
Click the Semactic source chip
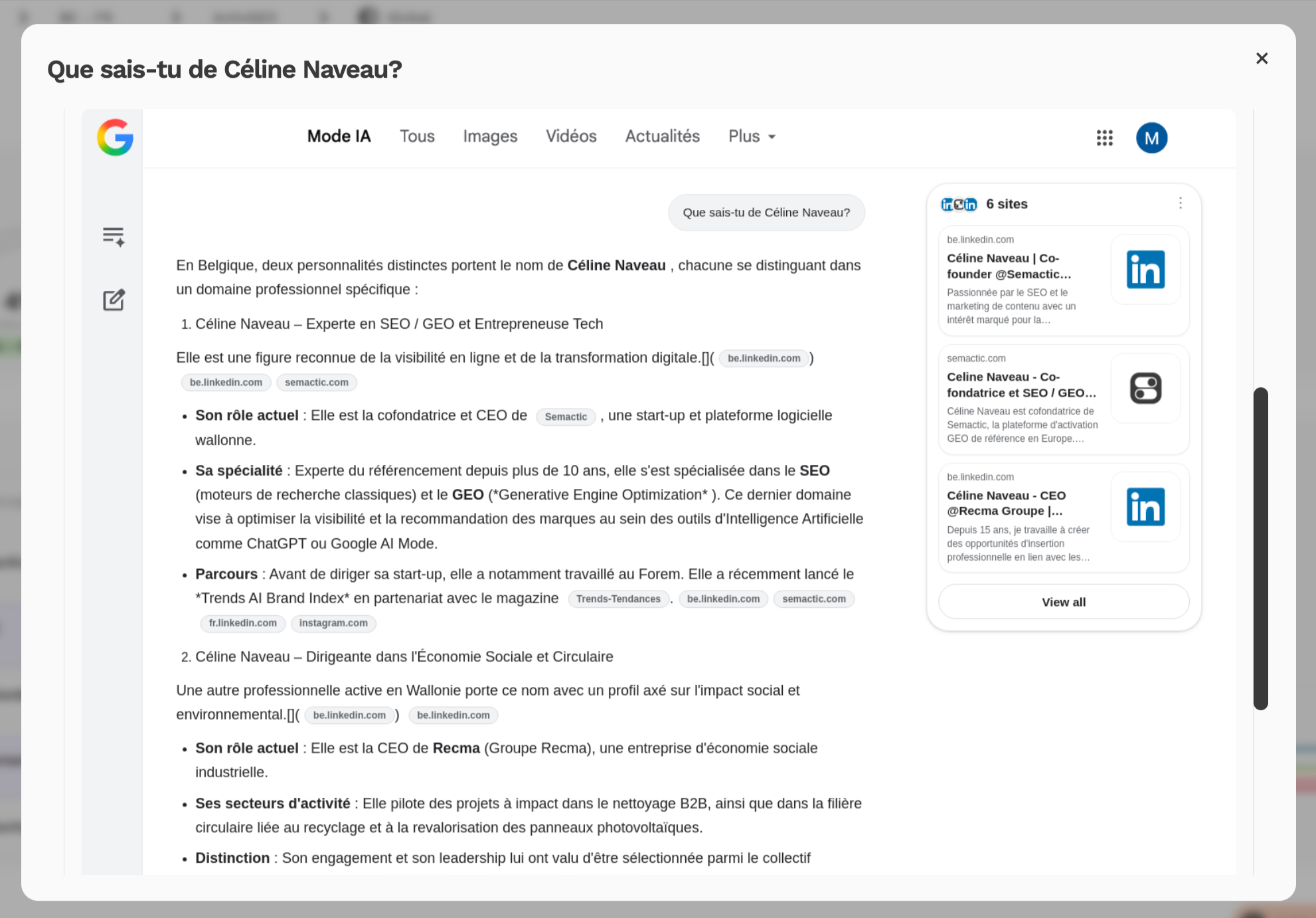(x=566, y=416)
